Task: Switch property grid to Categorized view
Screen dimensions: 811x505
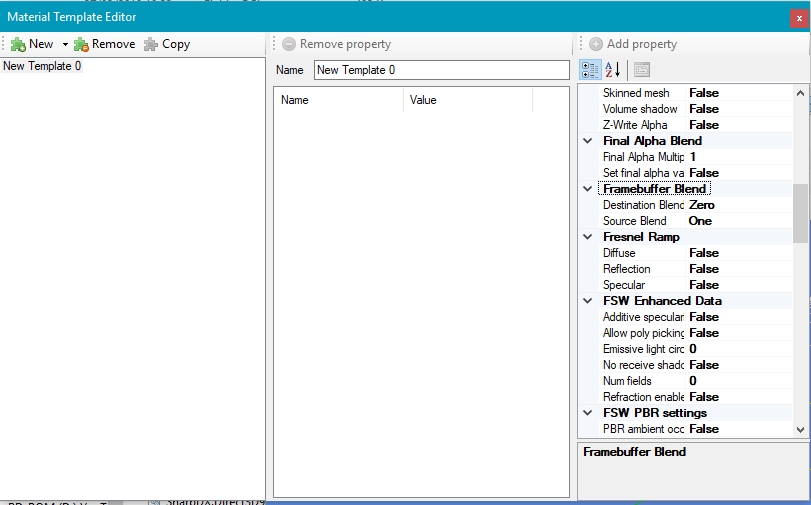Action: [591, 69]
